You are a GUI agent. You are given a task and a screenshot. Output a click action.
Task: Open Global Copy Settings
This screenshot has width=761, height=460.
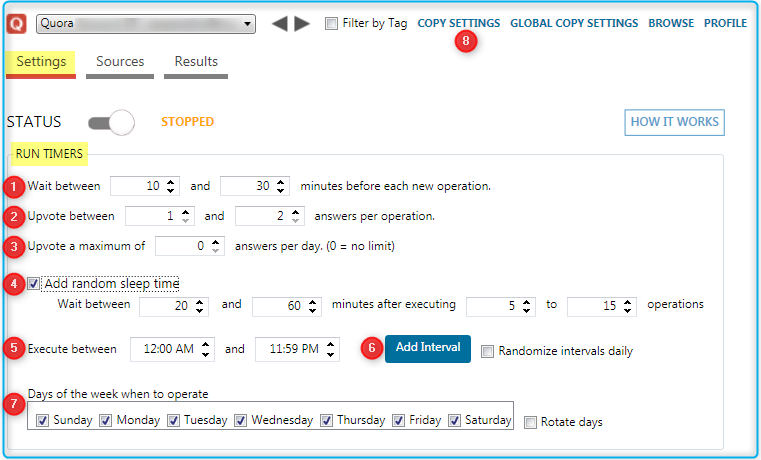(573, 23)
